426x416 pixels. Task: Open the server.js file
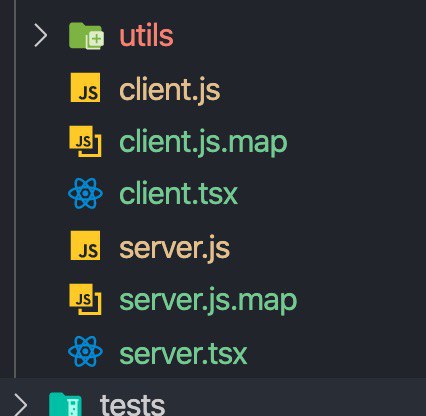[175, 248]
